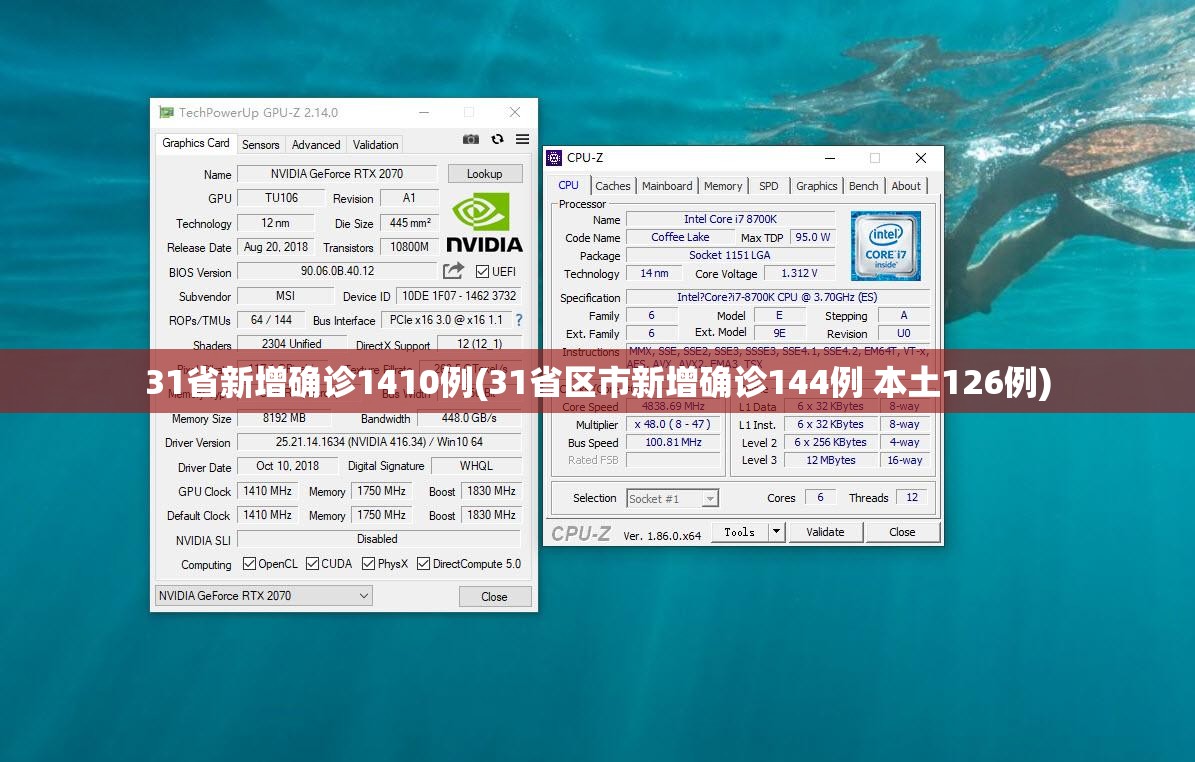Click the Package value Socket 1151 LGA
This screenshot has height=762, width=1195.
tap(729, 255)
